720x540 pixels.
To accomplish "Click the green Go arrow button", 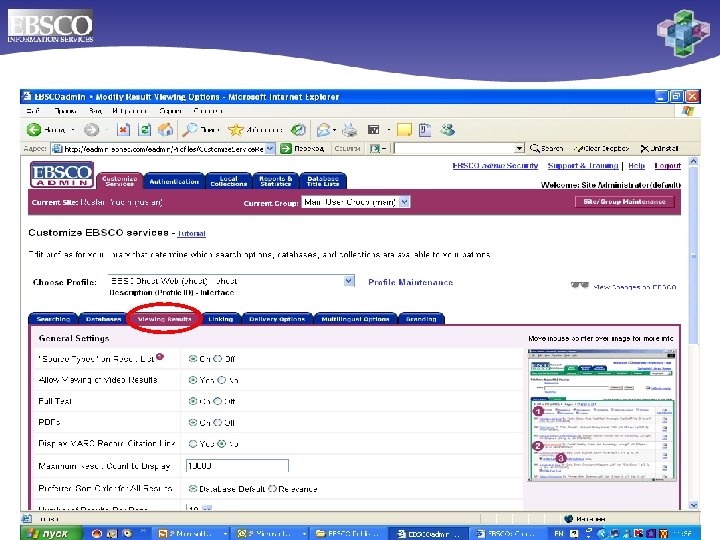I will coord(286,149).
